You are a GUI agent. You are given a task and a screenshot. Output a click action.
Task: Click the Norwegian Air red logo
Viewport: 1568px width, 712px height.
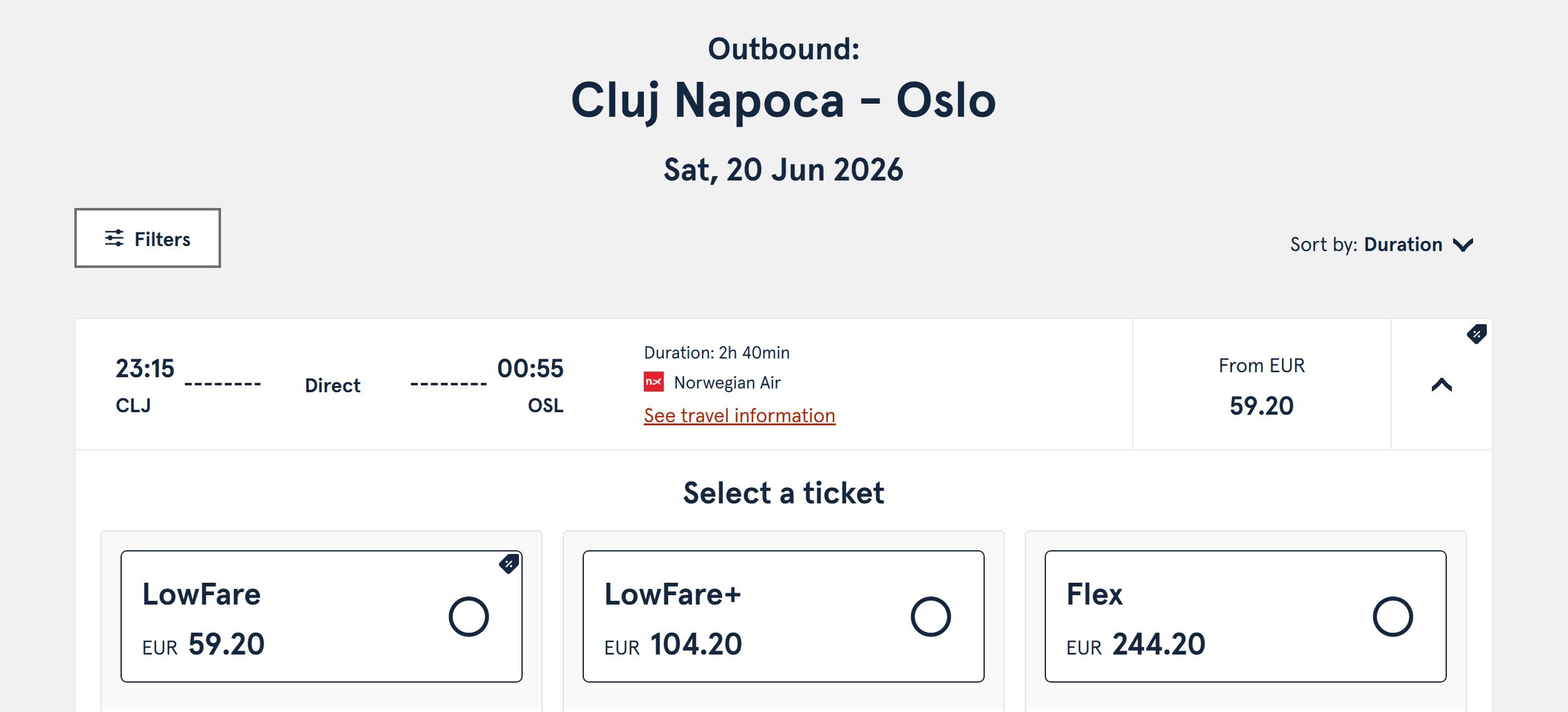pos(653,382)
